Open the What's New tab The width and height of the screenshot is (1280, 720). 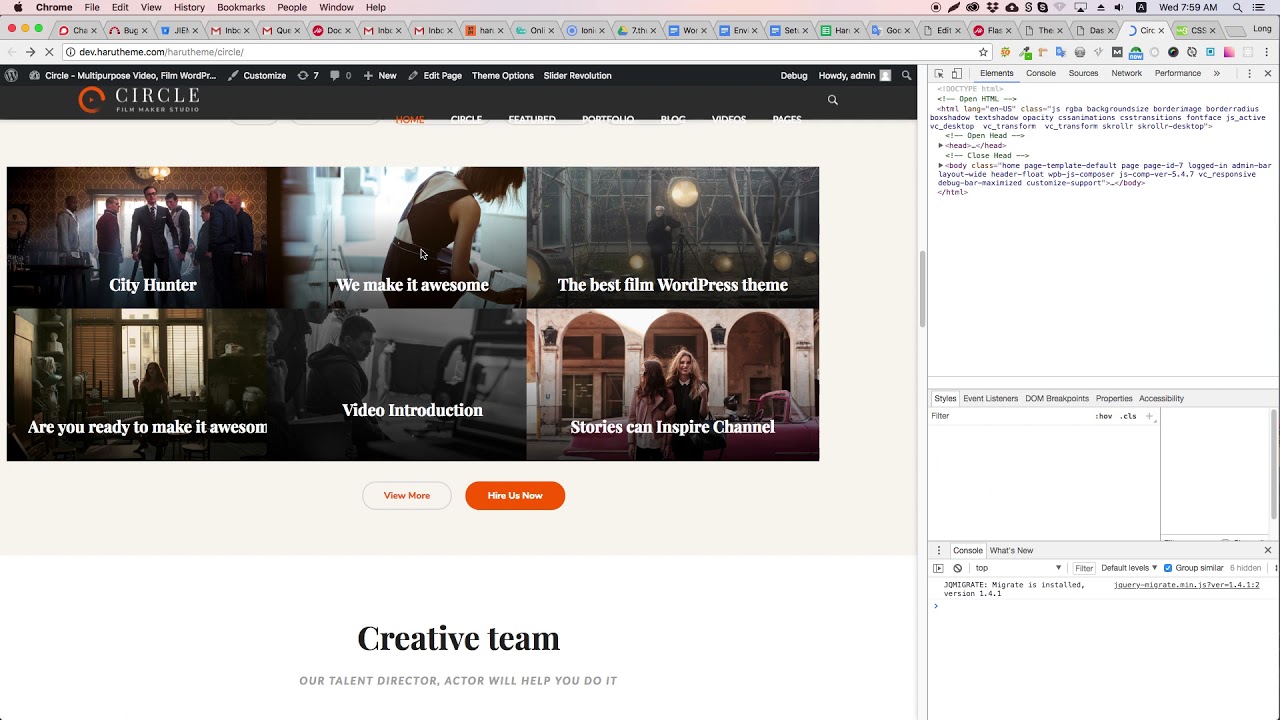(x=1011, y=550)
